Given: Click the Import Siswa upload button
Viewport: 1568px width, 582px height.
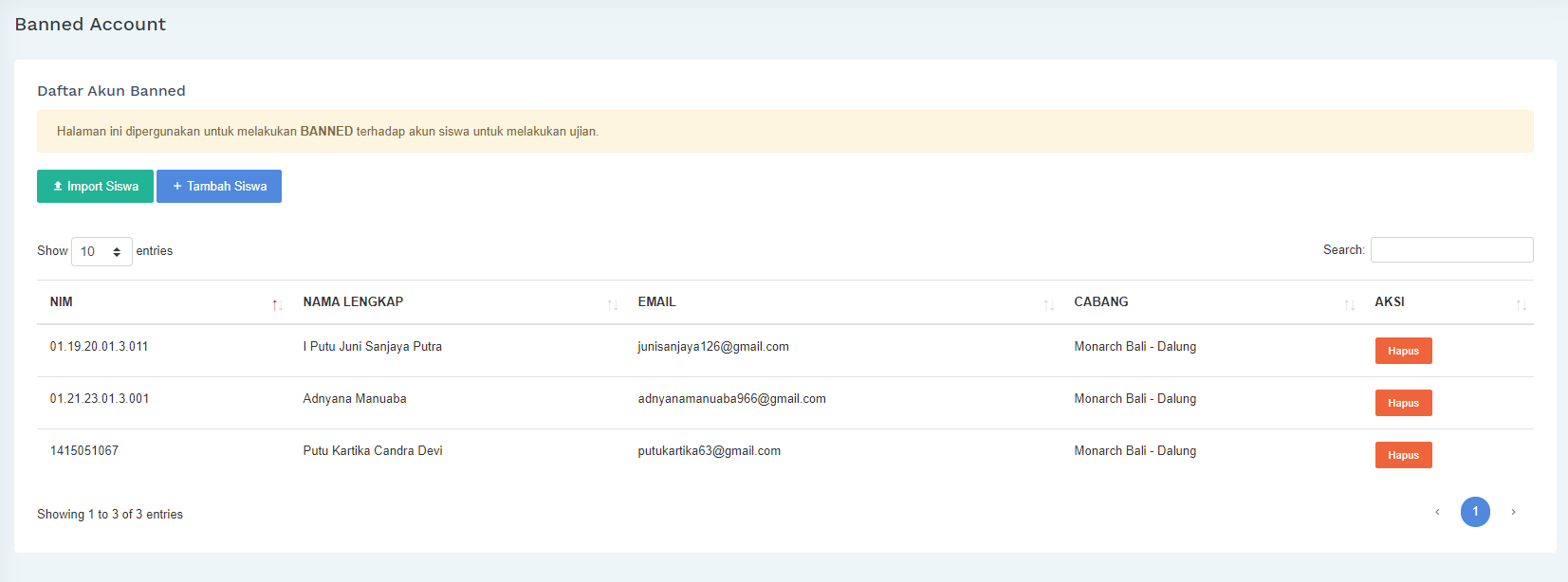Looking at the screenshot, I should tap(95, 187).
